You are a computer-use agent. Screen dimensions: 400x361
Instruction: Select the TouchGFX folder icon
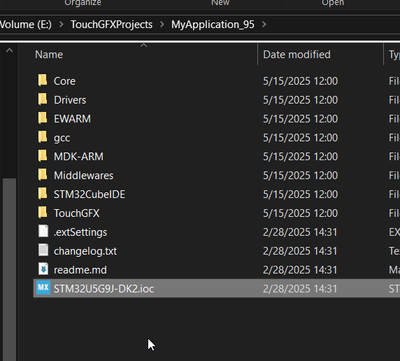click(x=42, y=213)
